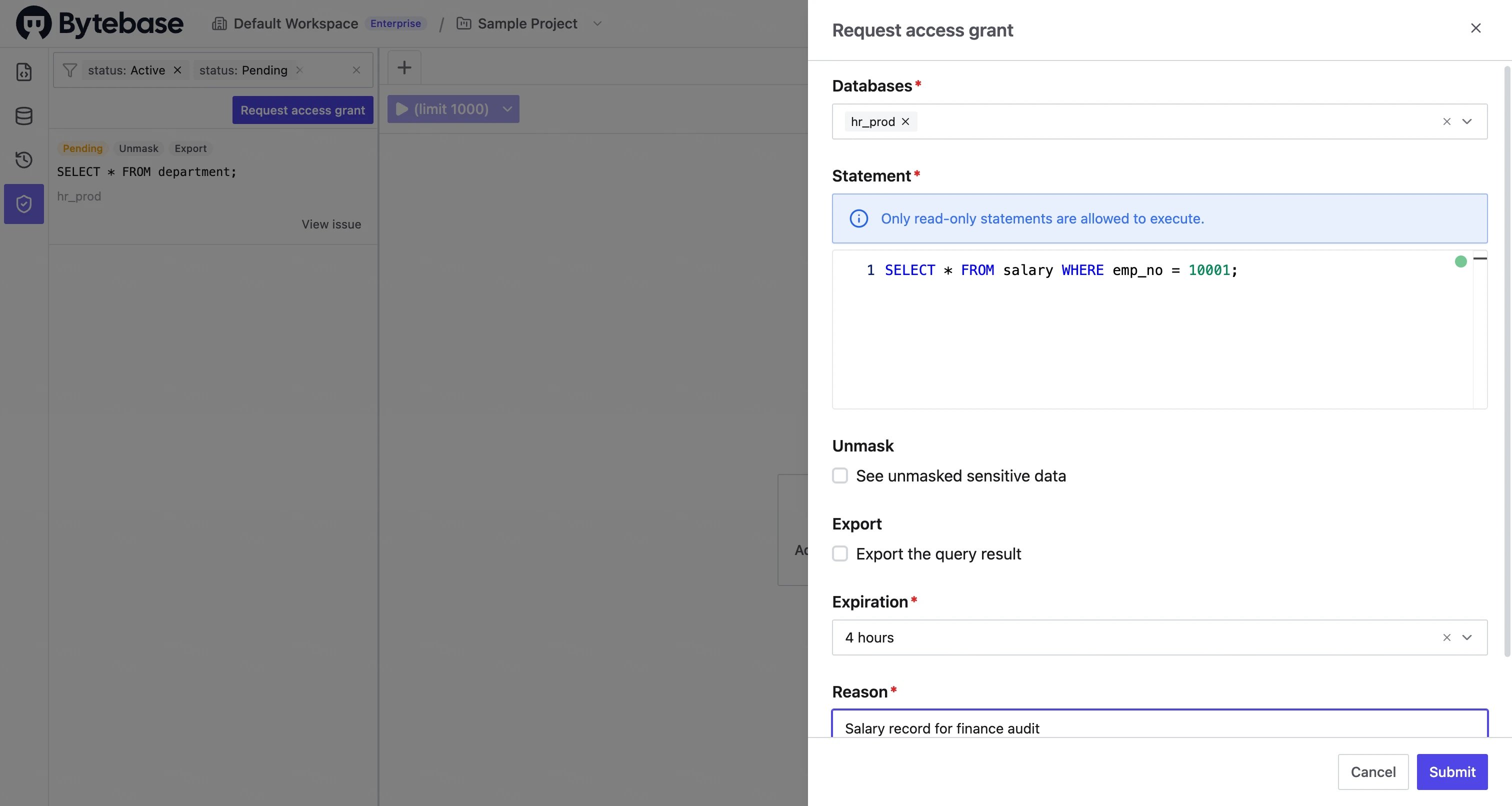Screen dimensions: 1512x806
Task: Remove the status: Pending filter tag
Action: click(x=299, y=70)
